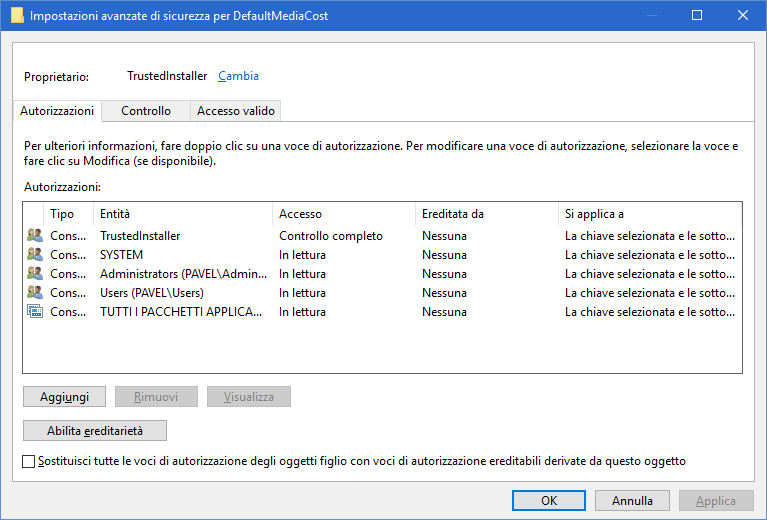Sort the list by the Entità column header

click(x=182, y=214)
